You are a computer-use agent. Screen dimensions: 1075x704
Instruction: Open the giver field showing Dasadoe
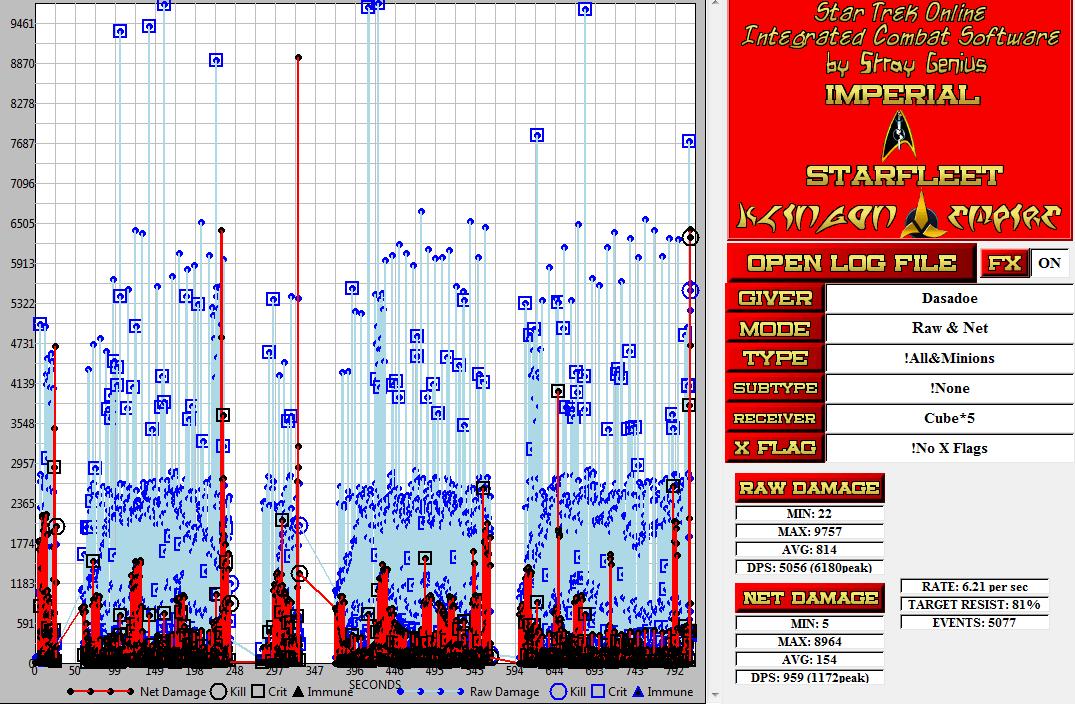pyautogui.click(x=950, y=298)
